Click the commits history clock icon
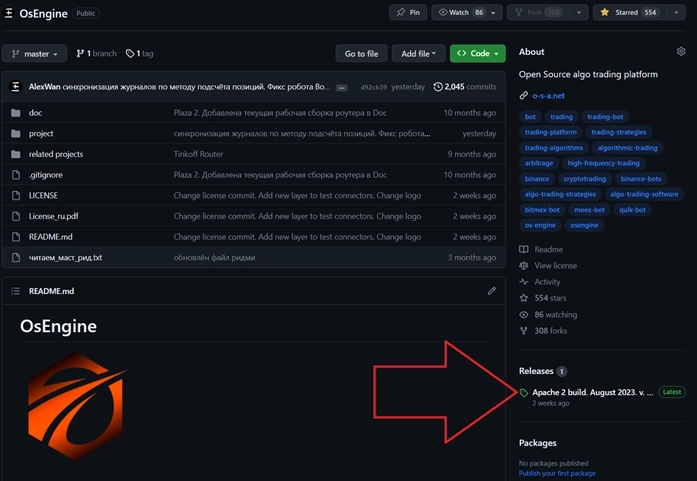The height and width of the screenshot is (481, 697). pos(438,87)
